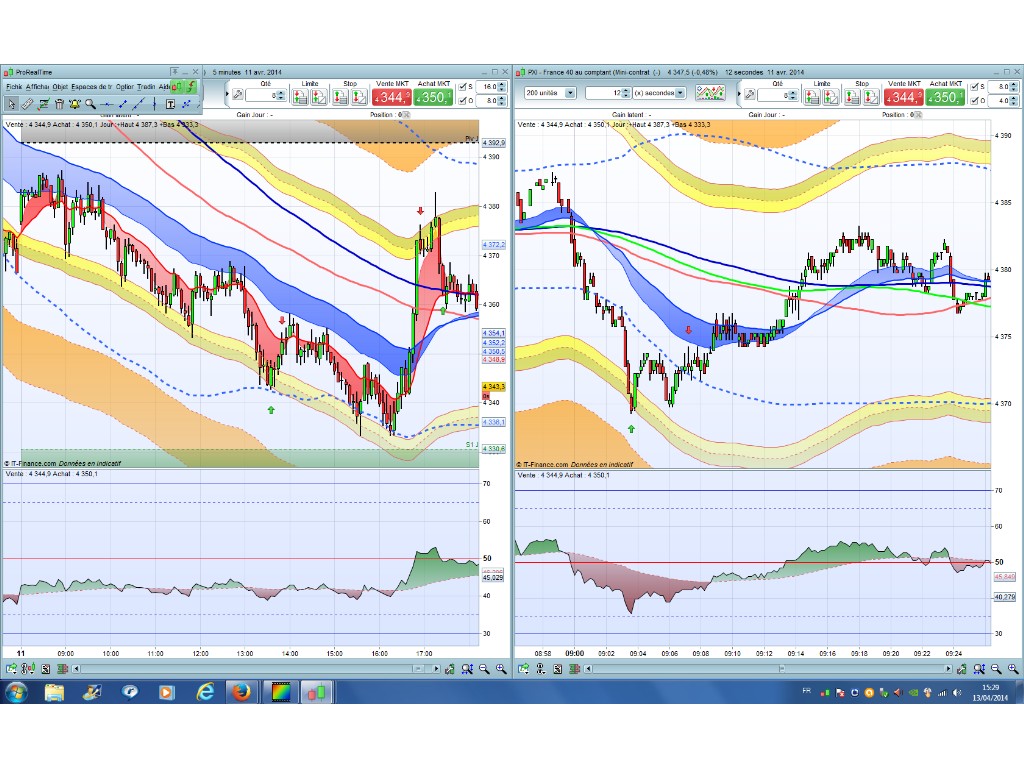
Task: Open the 200 unités dropdown
Action: tap(550, 93)
